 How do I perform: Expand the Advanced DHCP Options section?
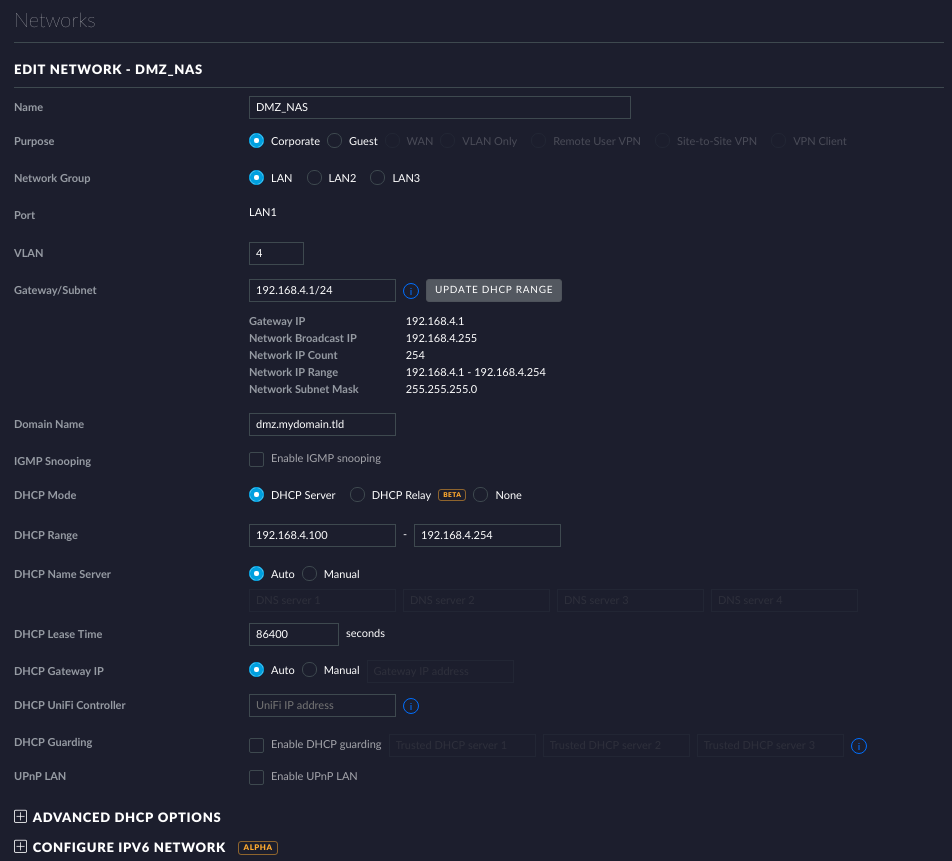click(x=126, y=817)
